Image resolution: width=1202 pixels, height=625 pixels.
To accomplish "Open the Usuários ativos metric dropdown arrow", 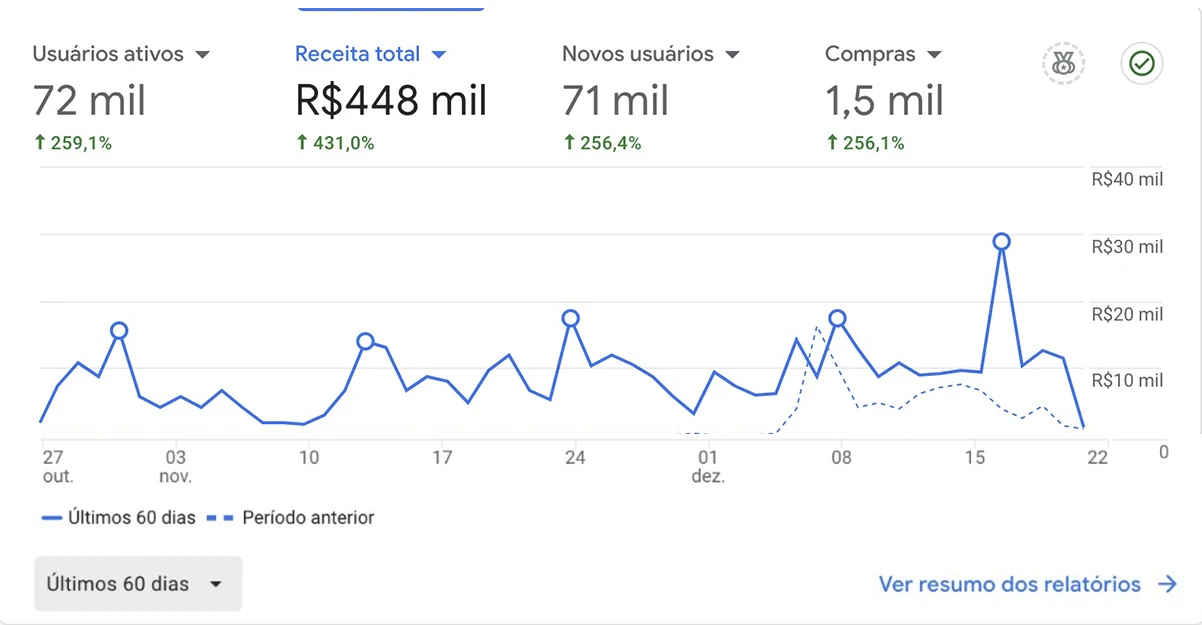I will pyautogui.click(x=203, y=54).
